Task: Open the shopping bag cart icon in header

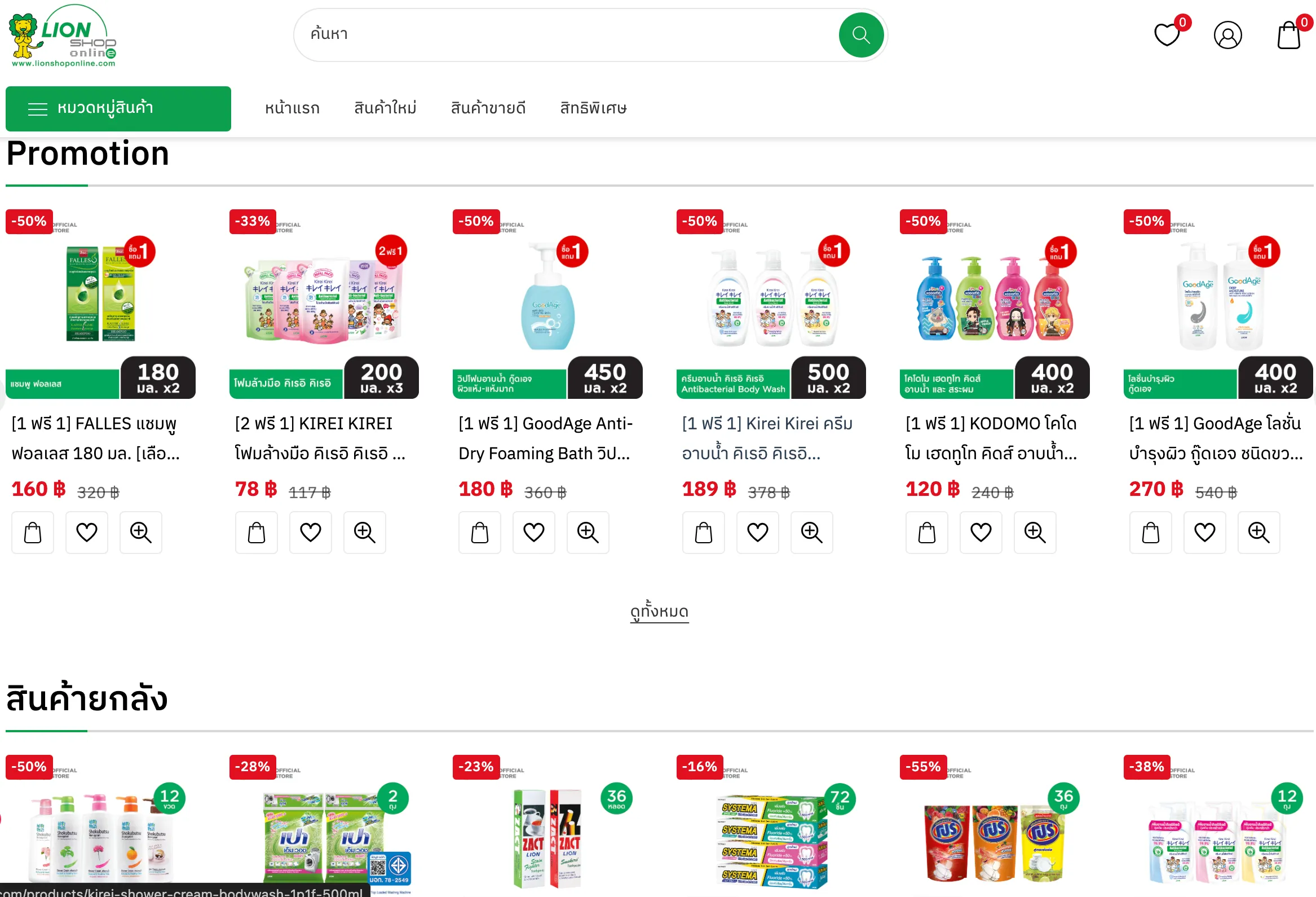Action: 1288,35
